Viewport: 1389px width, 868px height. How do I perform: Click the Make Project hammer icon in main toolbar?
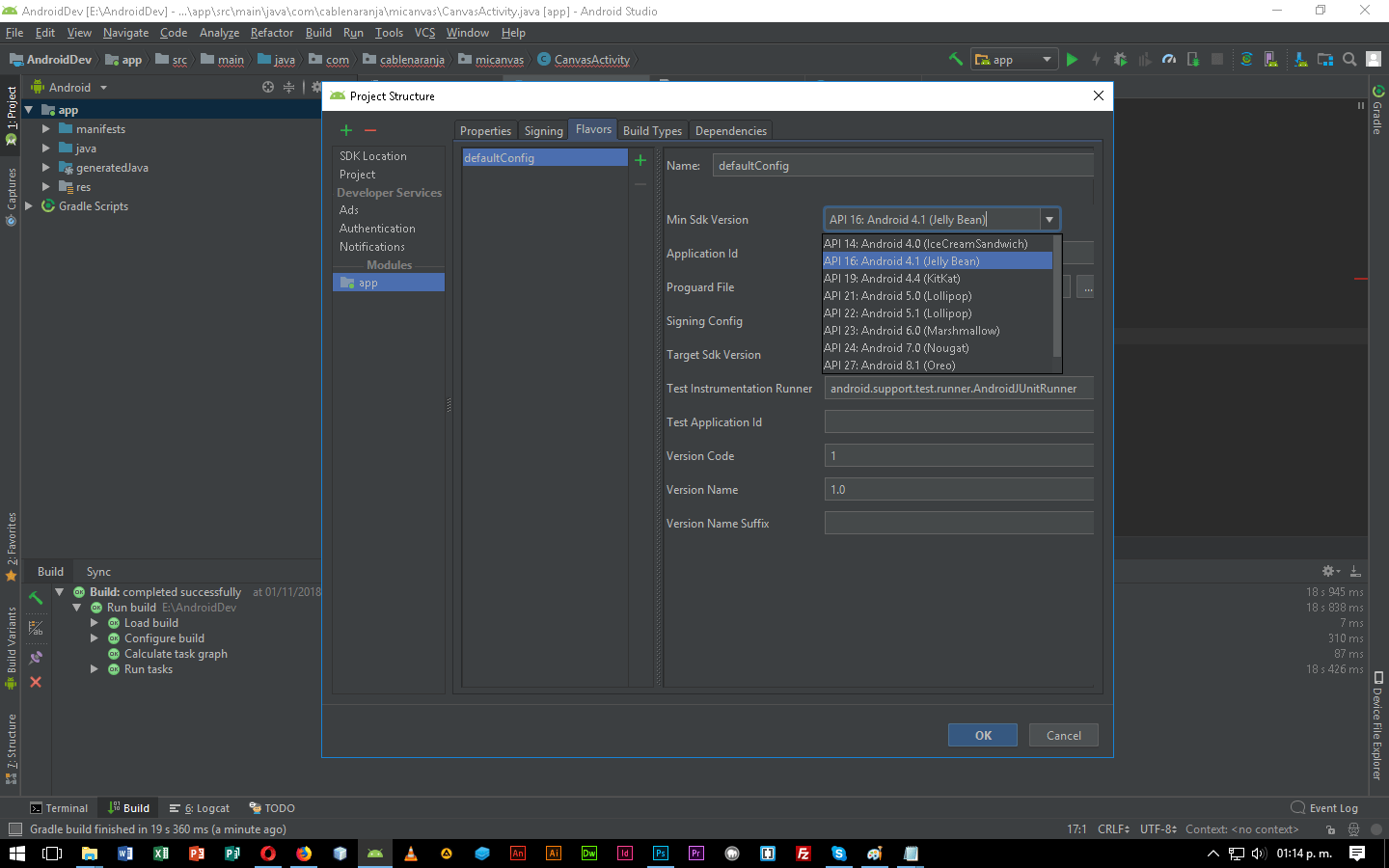point(956,59)
